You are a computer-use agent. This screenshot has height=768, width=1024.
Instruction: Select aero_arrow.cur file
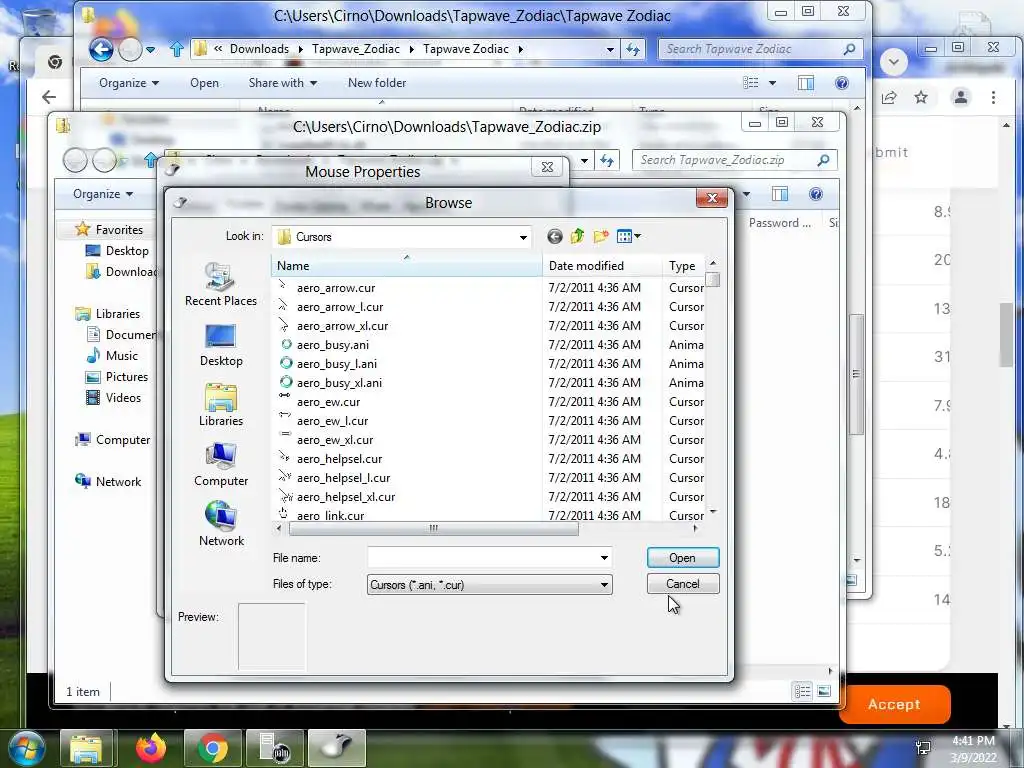tap(336, 287)
